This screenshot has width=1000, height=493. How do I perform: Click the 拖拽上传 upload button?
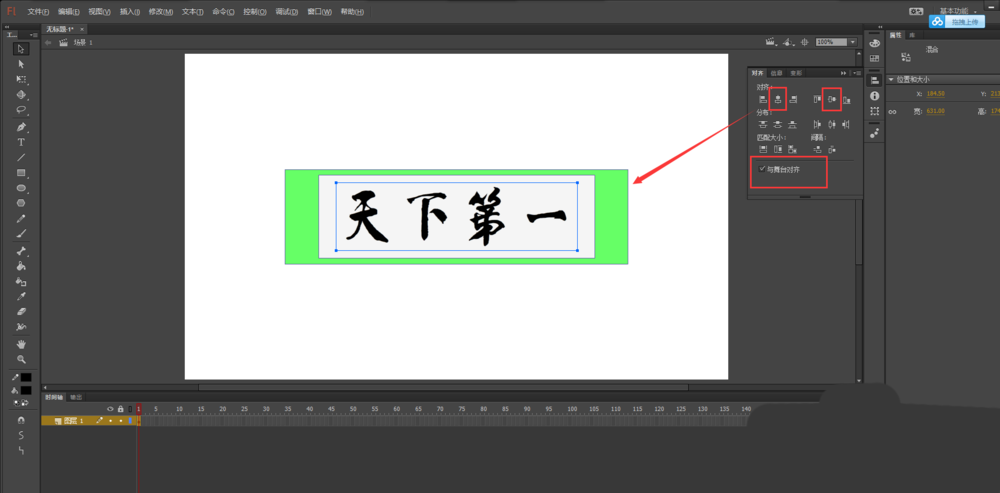[x=959, y=22]
